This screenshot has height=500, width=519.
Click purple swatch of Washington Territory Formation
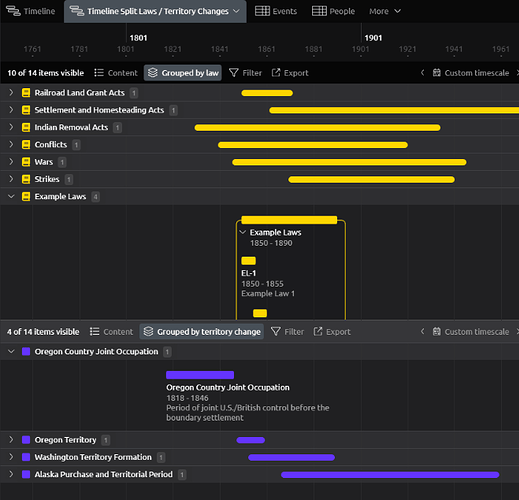26,457
